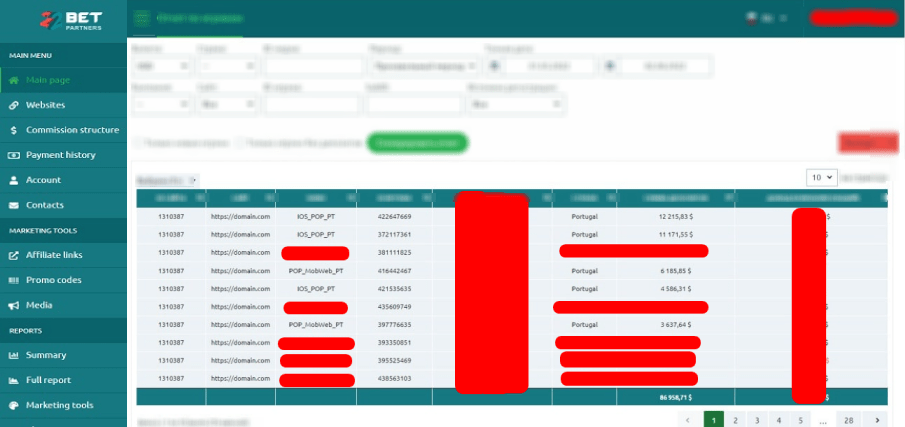Screen dimensions: 905x427
Task: Click the Media megaphone icon
Action: click(x=14, y=305)
